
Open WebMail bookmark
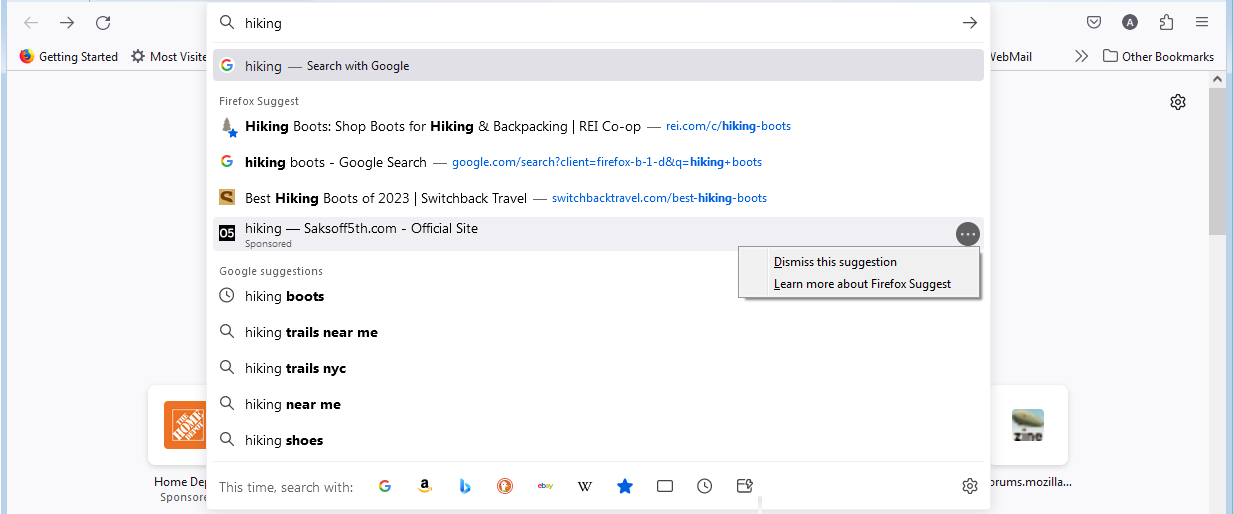[1010, 57]
